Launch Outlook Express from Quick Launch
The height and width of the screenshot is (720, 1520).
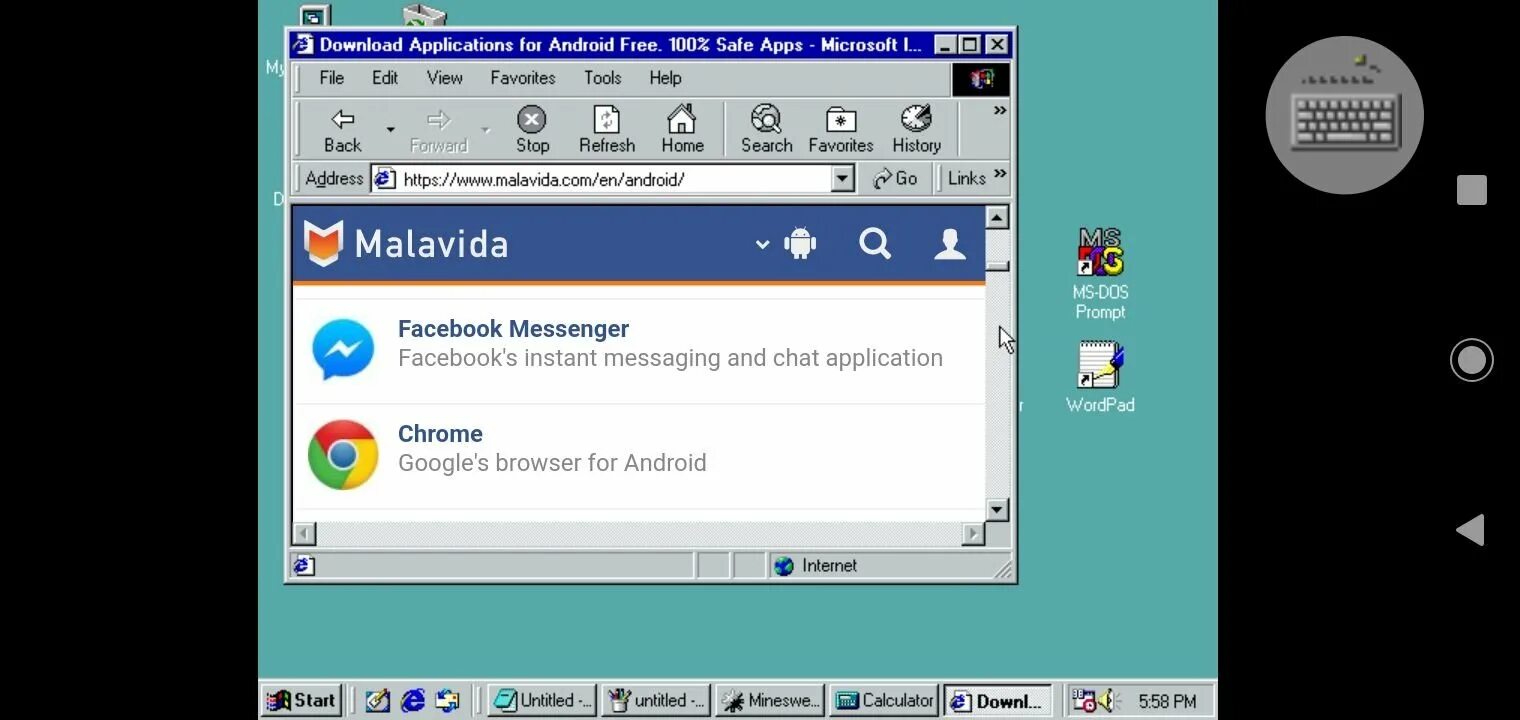coord(447,700)
